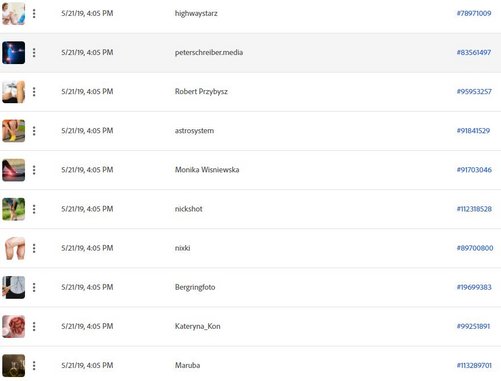Open the three-dot menu for astrosystem
This screenshot has height=381, width=501.
(34, 131)
